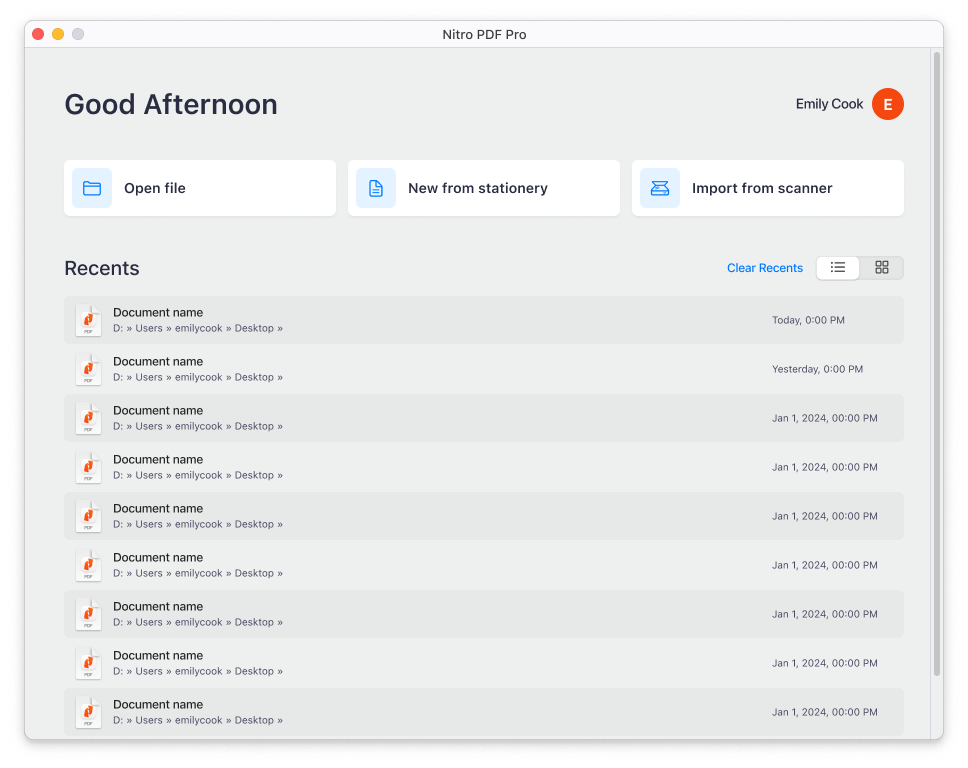Expand the emilycook folder path chevron
The width and height of the screenshot is (968, 768).
[228, 328]
